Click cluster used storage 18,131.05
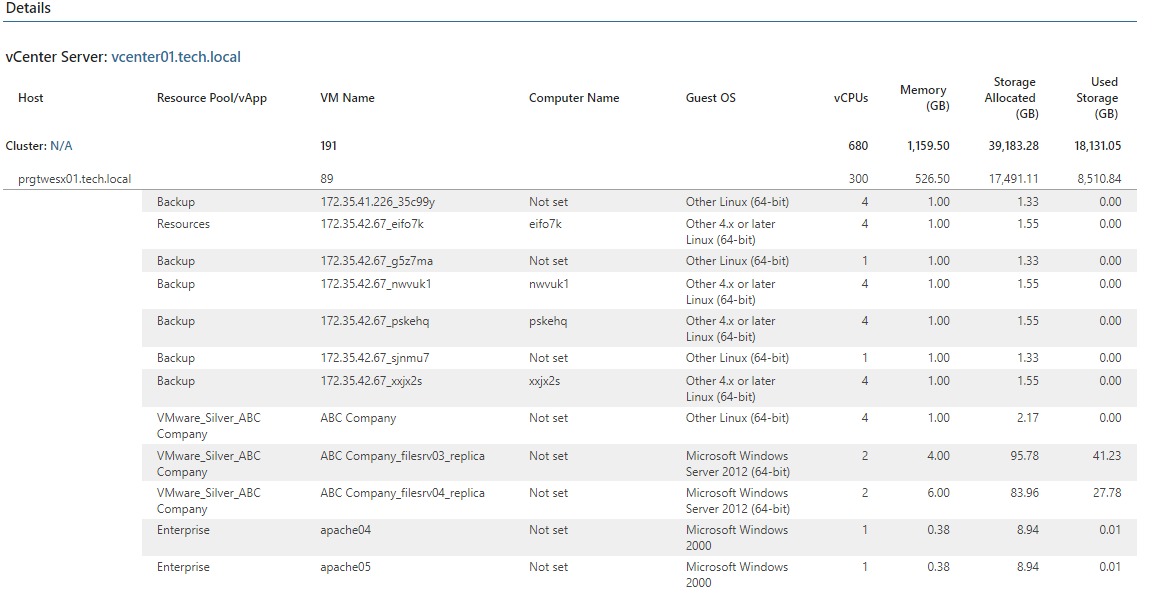This screenshot has width=1151, height=593. point(1098,146)
